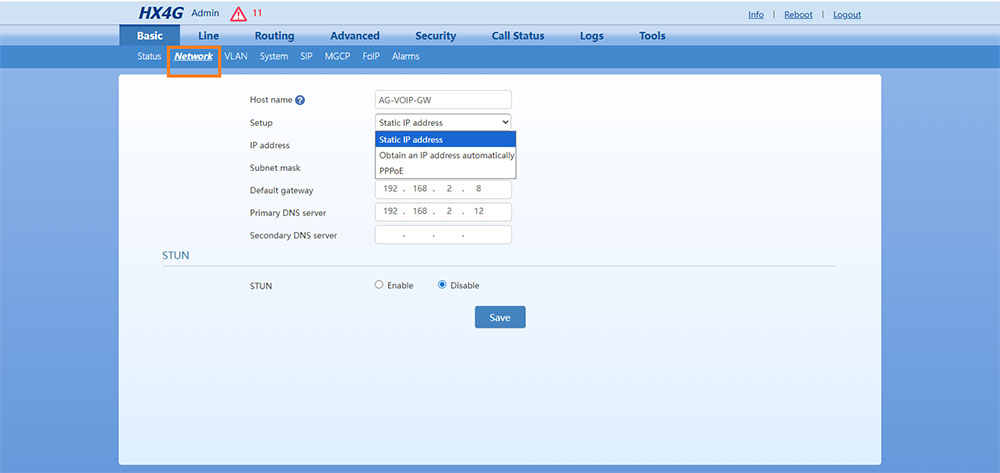The width and height of the screenshot is (1000, 473).
Task: Click the Host name help question icon
Action: 300,100
